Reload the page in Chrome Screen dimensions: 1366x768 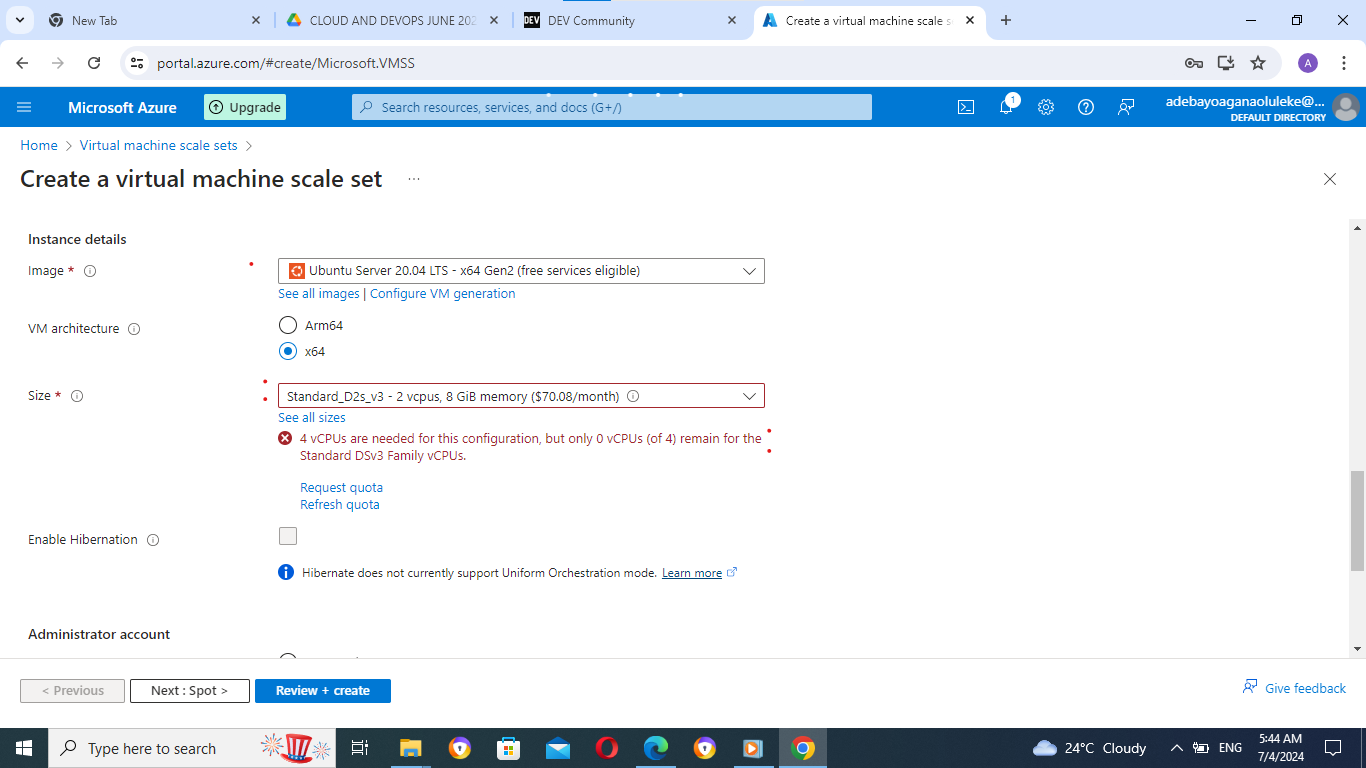pyautogui.click(x=94, y=63)
